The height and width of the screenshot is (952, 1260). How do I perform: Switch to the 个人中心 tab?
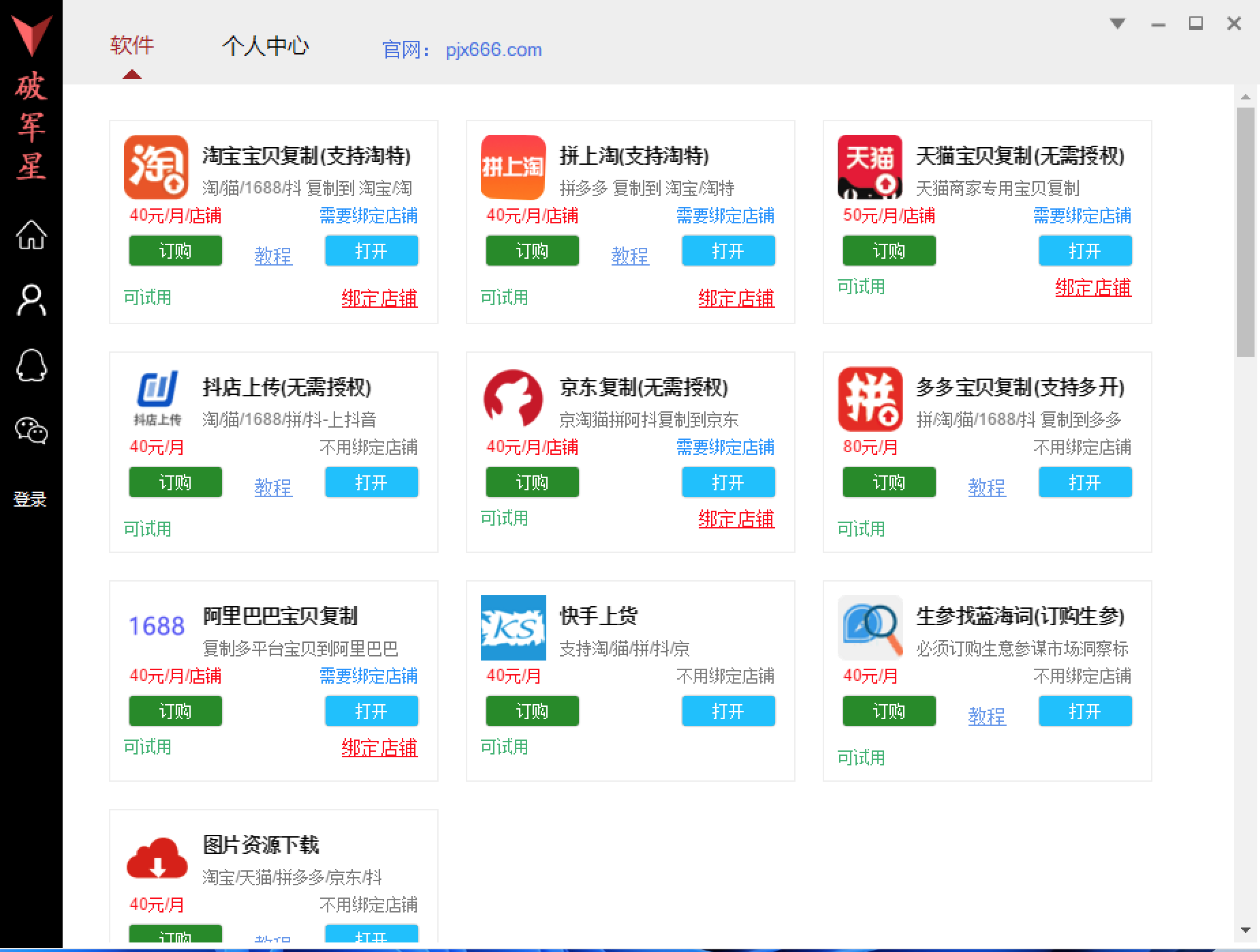tap(266, 46)
